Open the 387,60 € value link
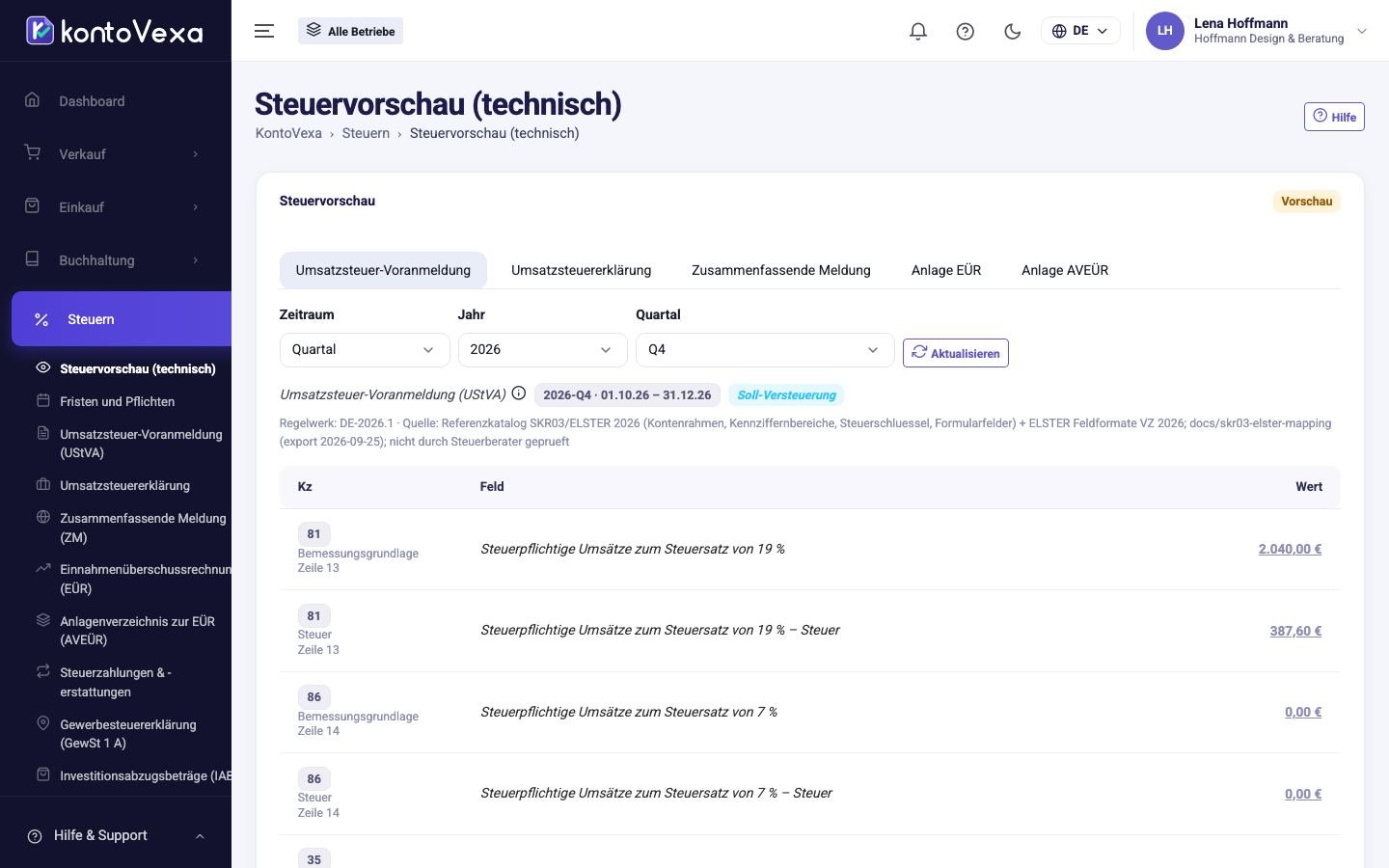The image size is (1389, 868). [1295, 631]
